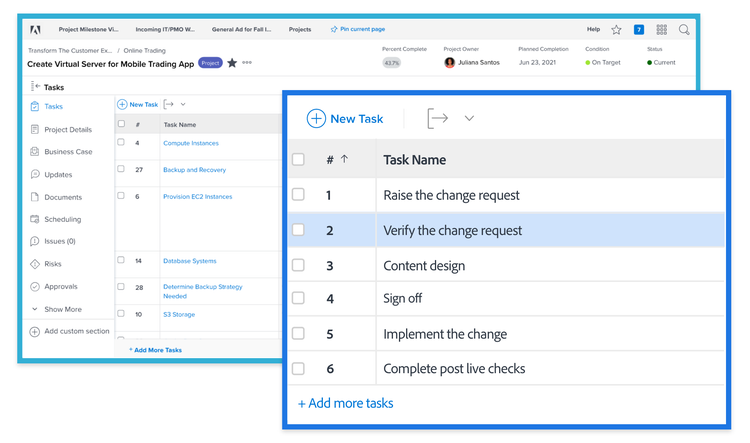Click the Transform The Customer Ex... breadcrumb

[70, 50]
